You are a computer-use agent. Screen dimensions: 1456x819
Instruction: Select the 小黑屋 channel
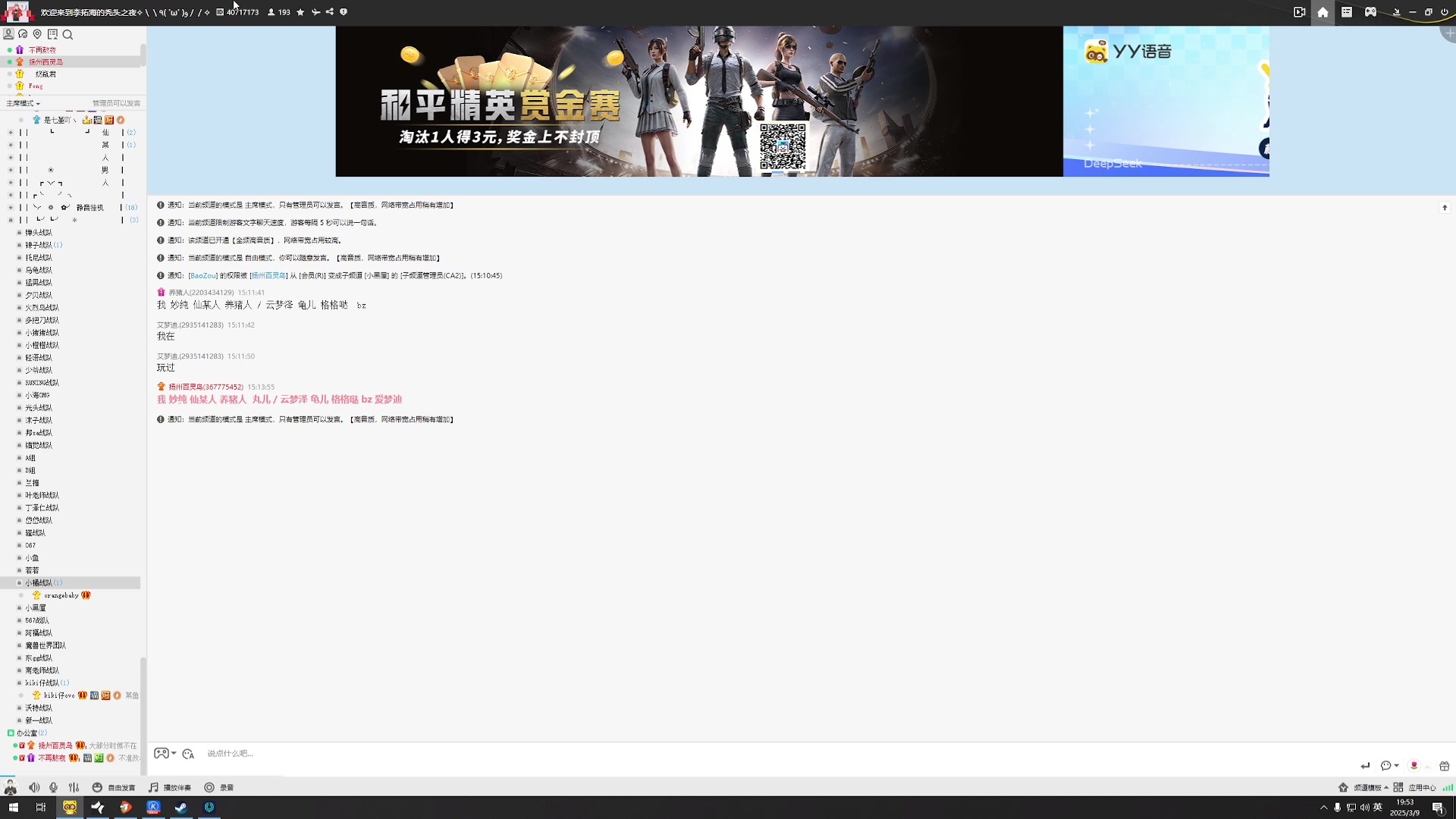(x=36, y=607)
